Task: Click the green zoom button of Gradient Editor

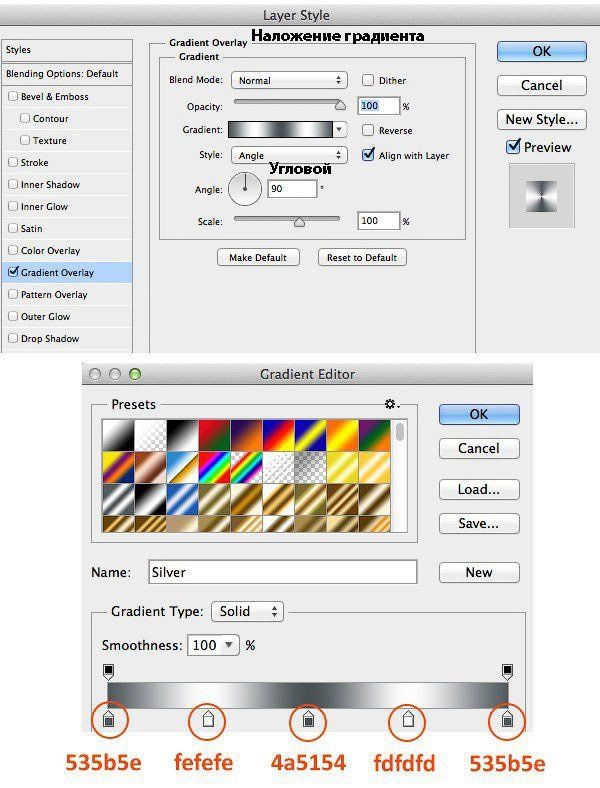Action: (x=135, y=374)
